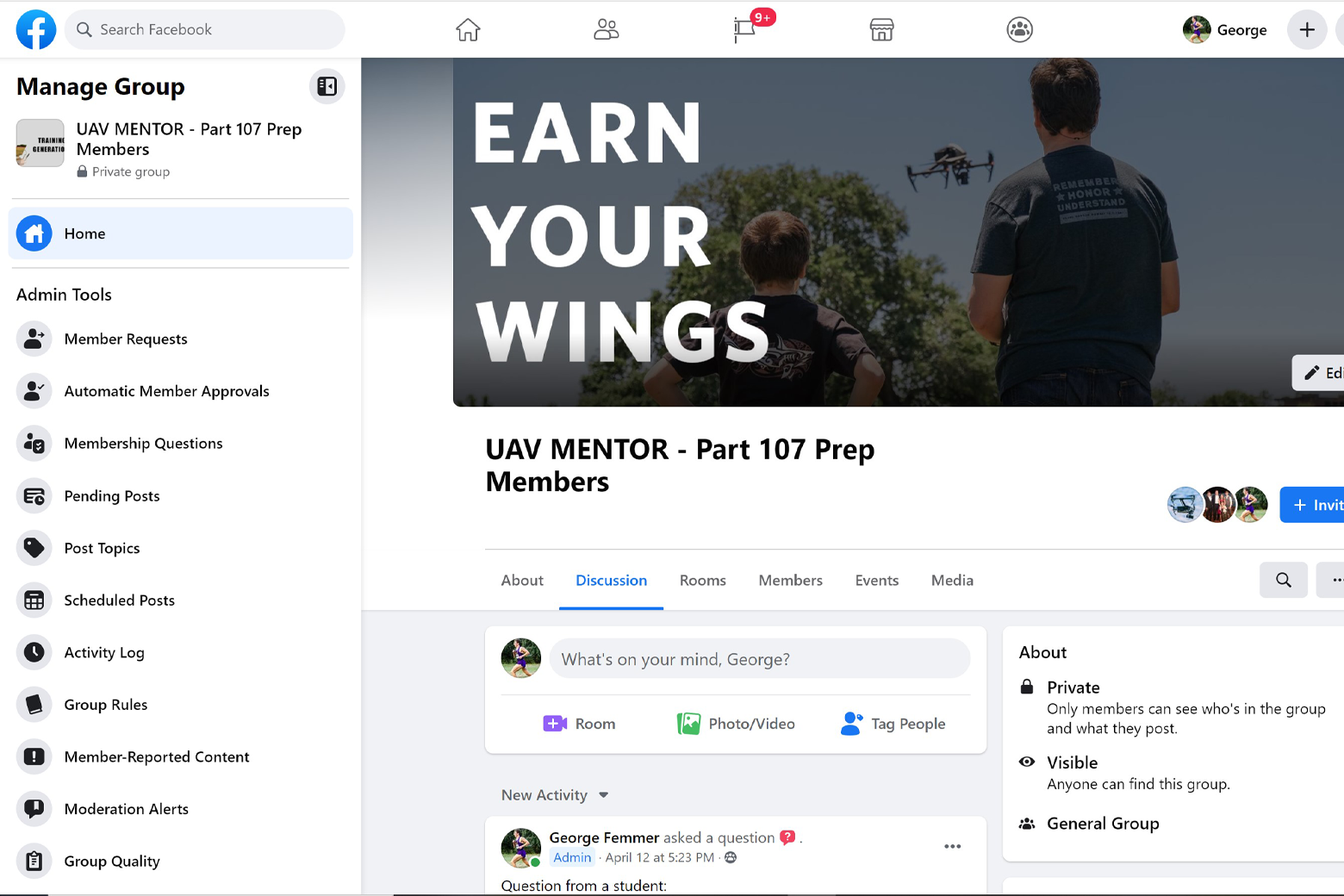Click the group search magnifier button
1344x896 pixels.
click(1284, 580)
